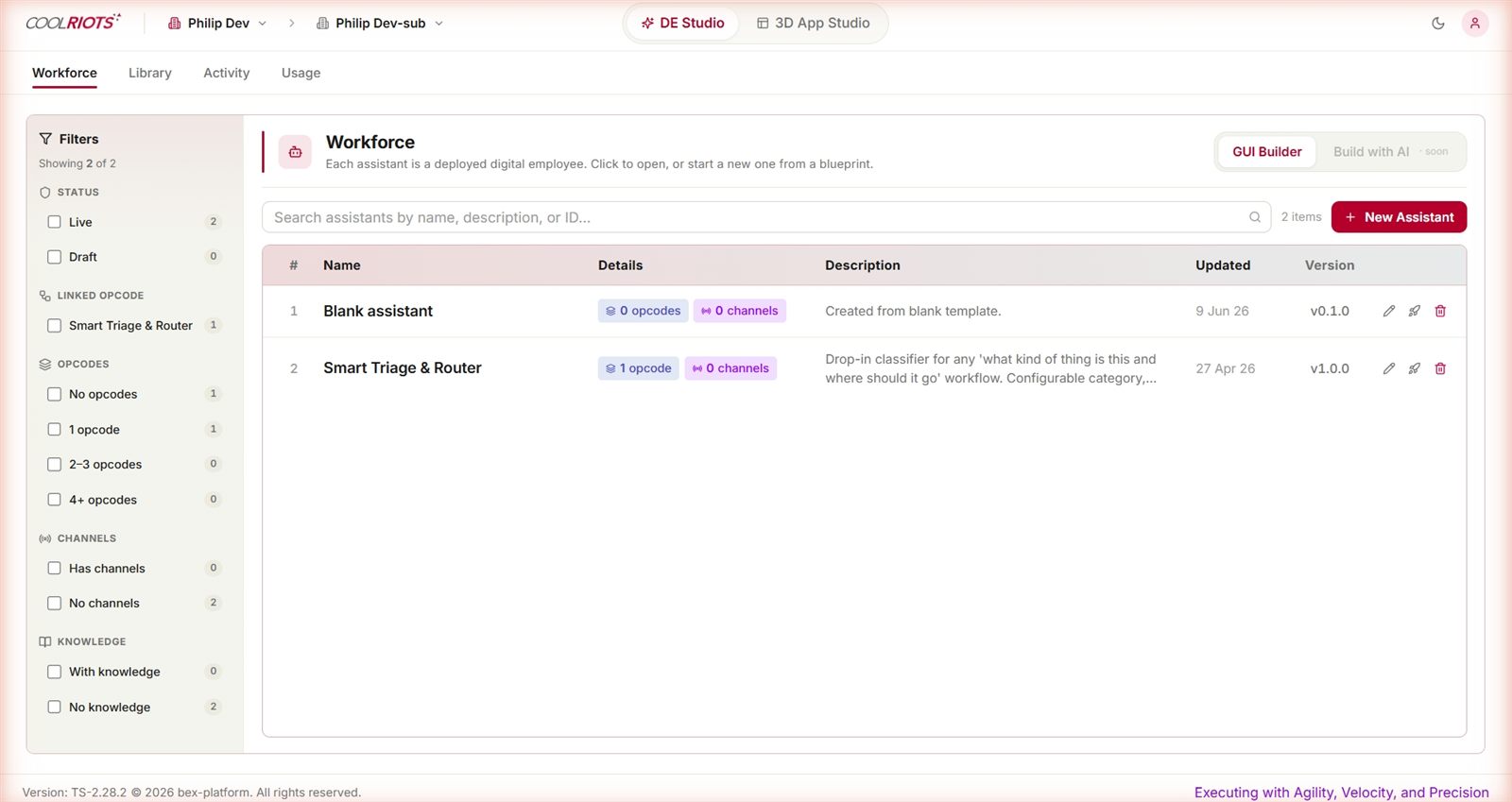Click the Updated column header
This screenshot has width=1512, height=802.
click(x=1223, y=265)
